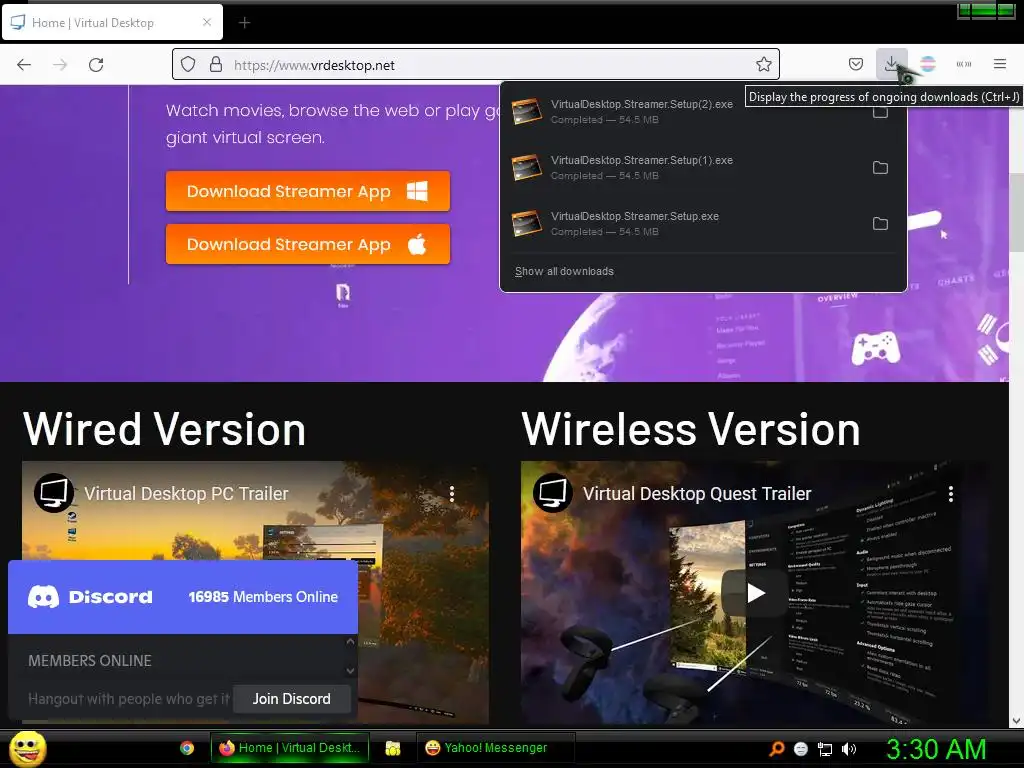Image resolution: width=1024 pixels, height=768 pixels.
Task: Open Quest Trailer video options menu
Action: click(951, 494)
